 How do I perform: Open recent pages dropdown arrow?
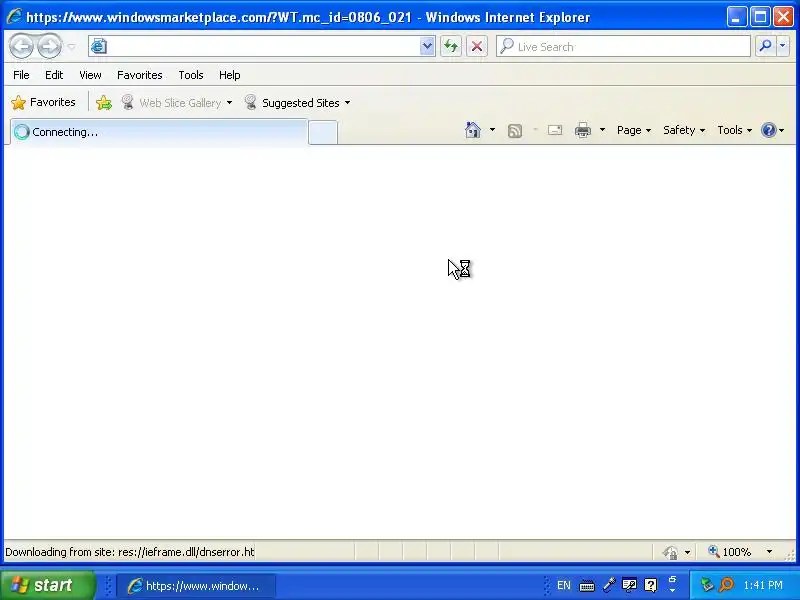point(71,46)
